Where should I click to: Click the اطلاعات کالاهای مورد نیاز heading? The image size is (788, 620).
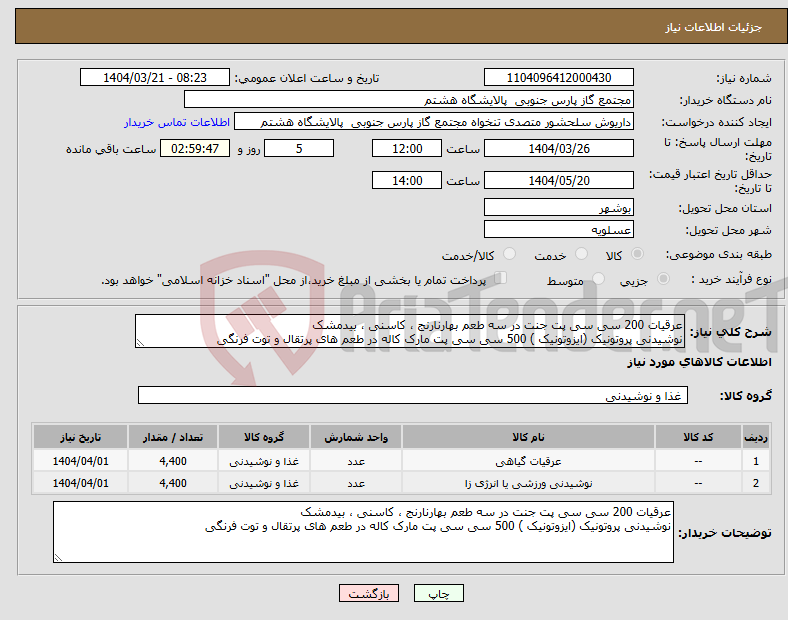tap(699, 362)
